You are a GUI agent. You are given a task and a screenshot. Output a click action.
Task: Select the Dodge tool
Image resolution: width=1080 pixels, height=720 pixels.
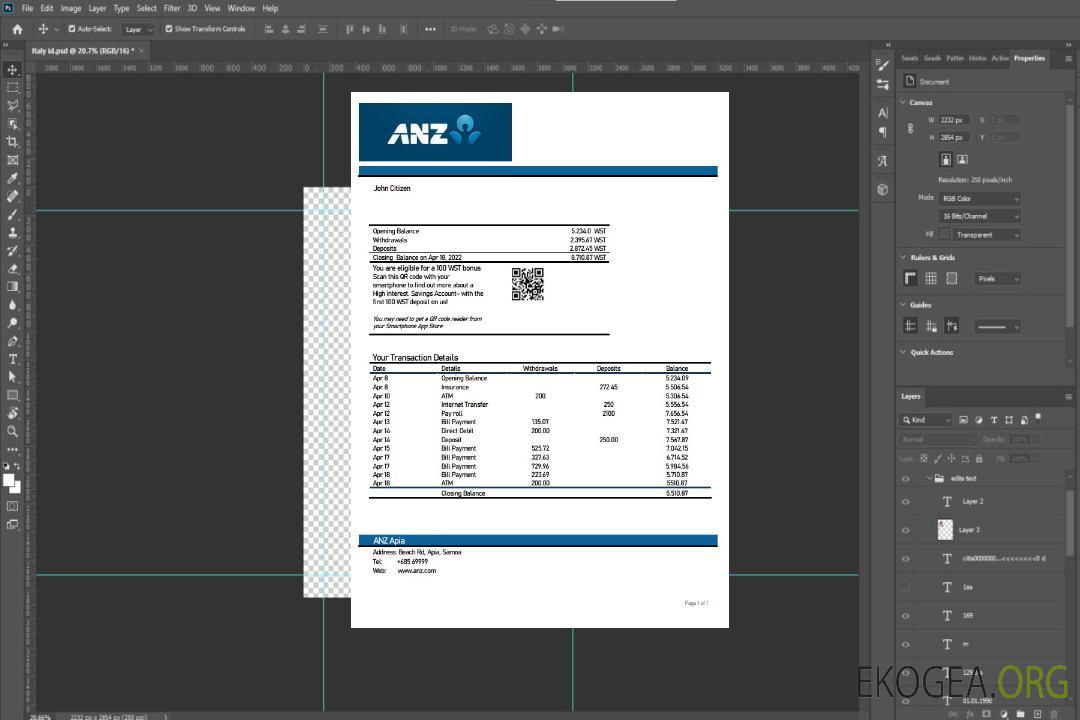point(12,322)
